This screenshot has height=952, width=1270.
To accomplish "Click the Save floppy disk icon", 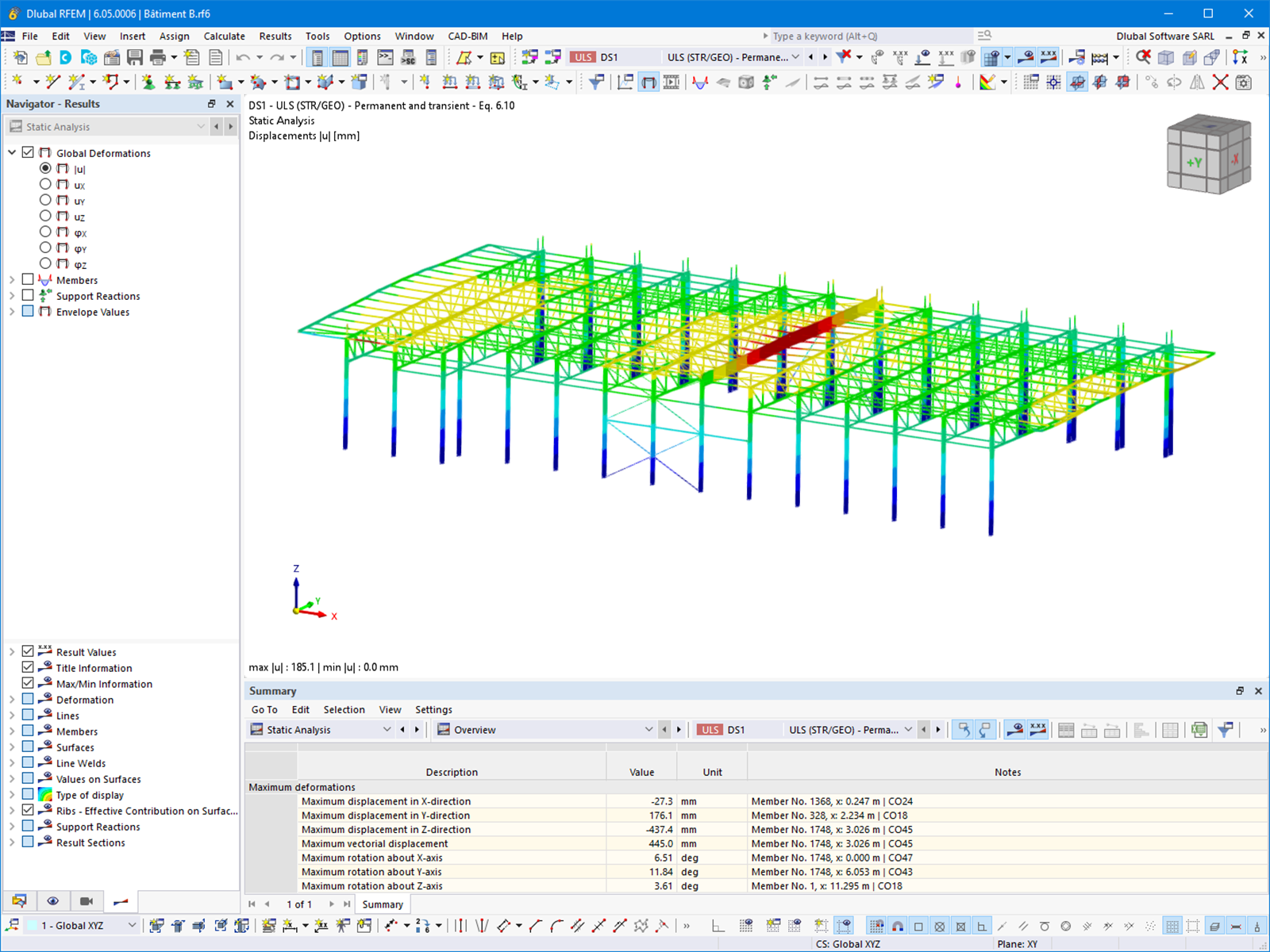I will coord(135,57).
